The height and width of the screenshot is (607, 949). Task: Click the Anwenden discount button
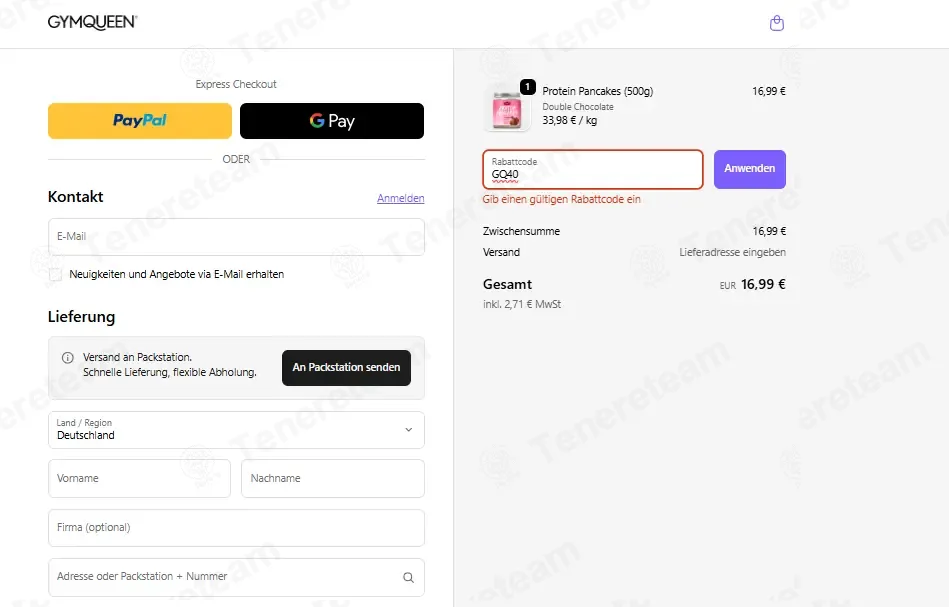[x=749, y=169]
